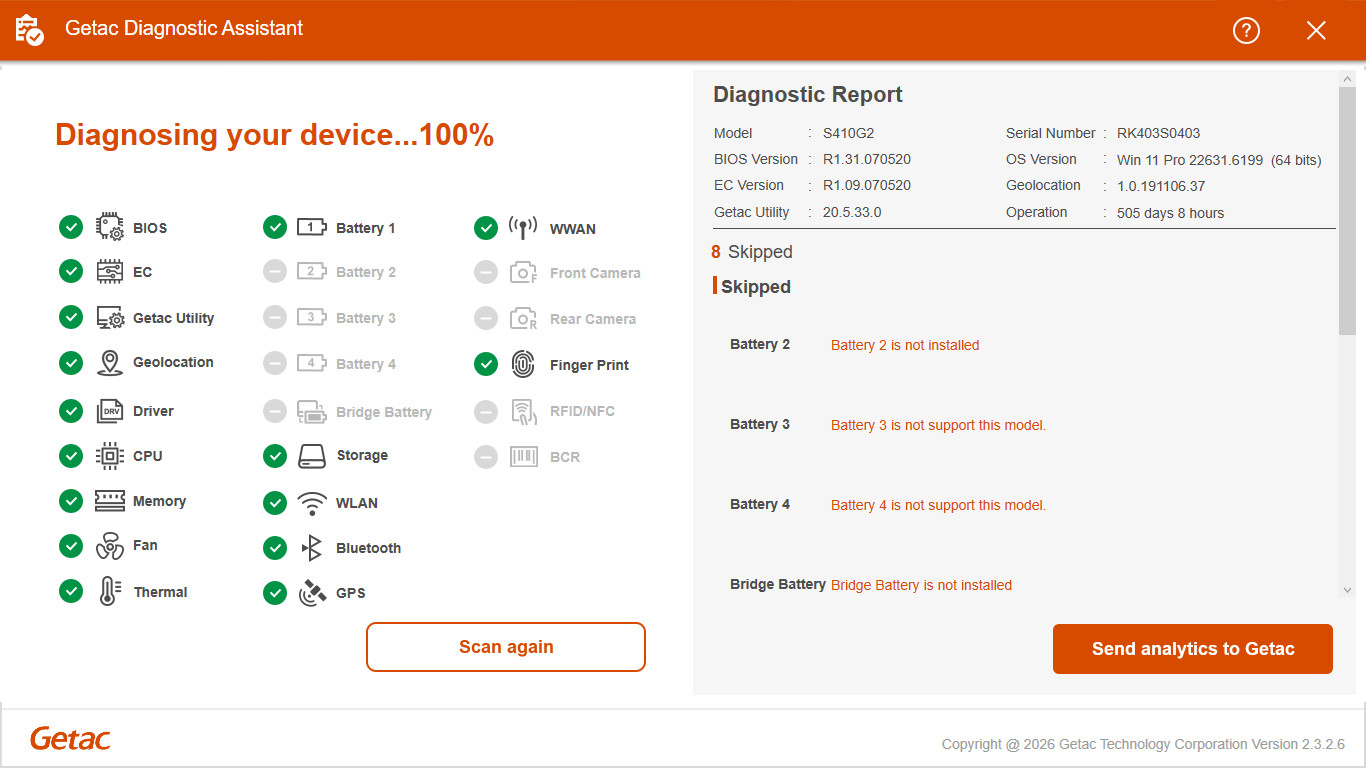Click the BCR barcode icon
Screen dimensions: 1366x768
[523, 457]
